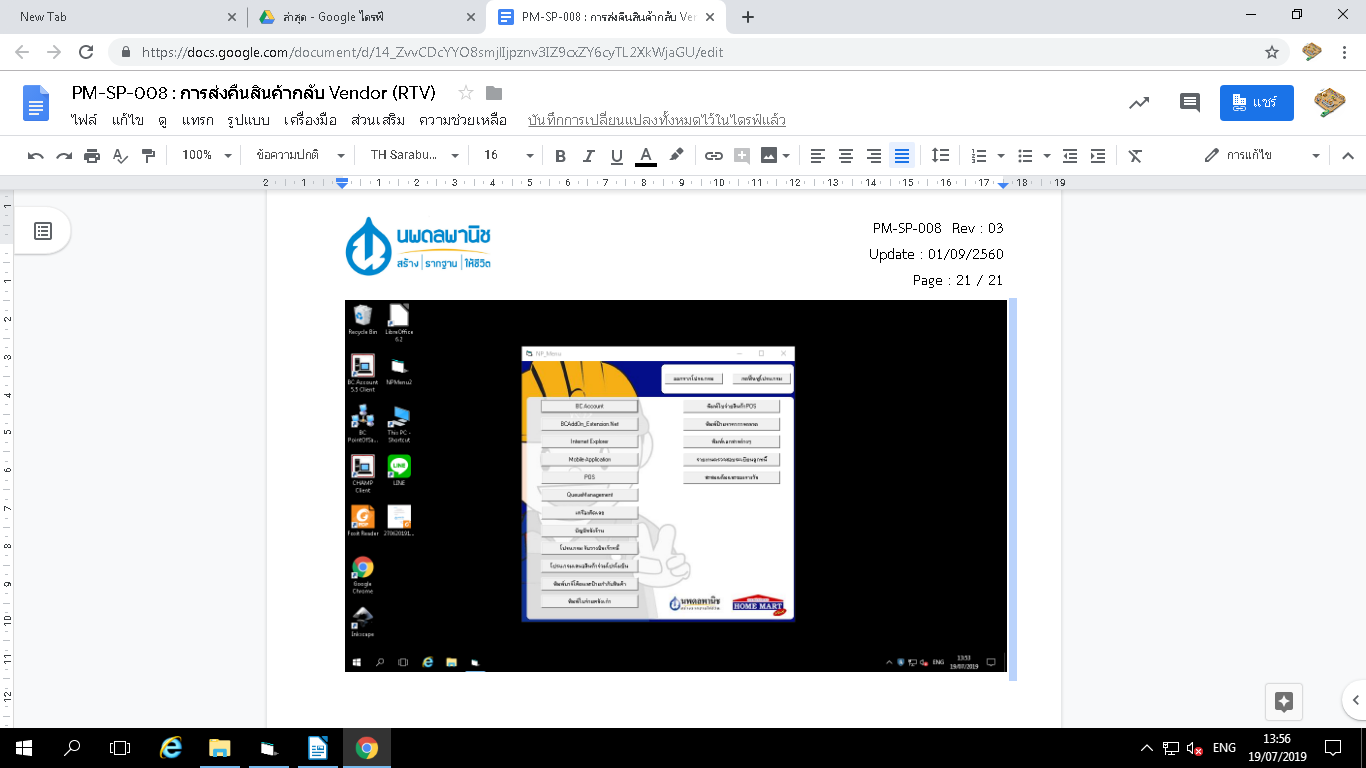Click the Explore button at bottom right
Image resolution: width=1366 pixels, height=768 pixels.
tap(1285, 702)
